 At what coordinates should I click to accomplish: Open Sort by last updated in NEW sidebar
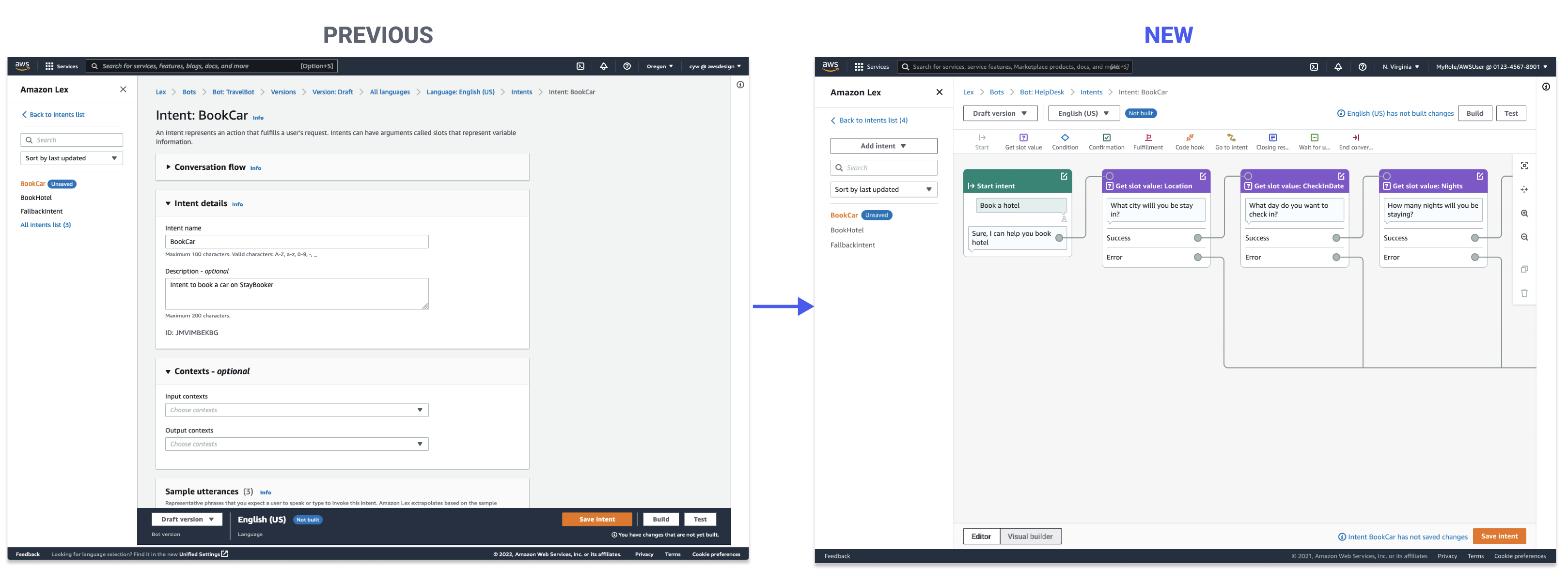tap(883, 189)
